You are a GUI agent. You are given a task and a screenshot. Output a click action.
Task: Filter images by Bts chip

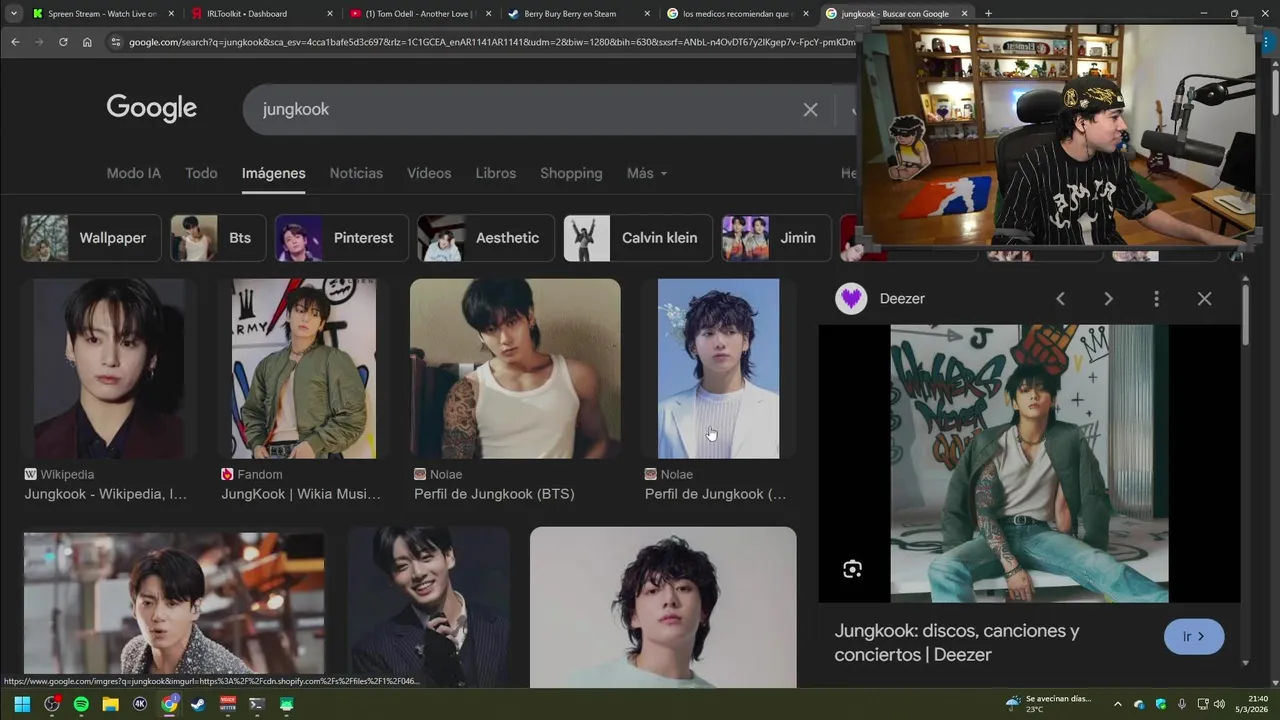click(x=218, y=238)
